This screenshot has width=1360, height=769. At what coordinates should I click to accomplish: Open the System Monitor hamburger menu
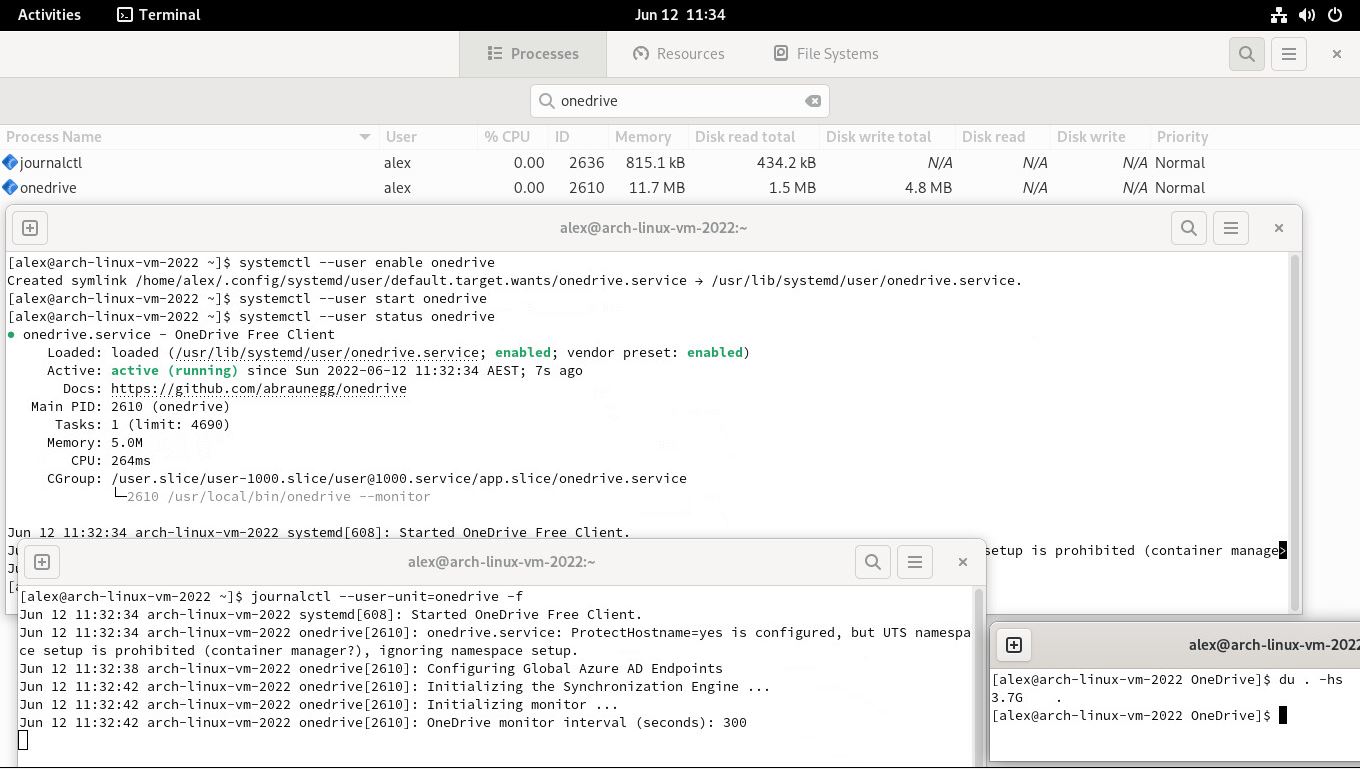coord(1288,54)
